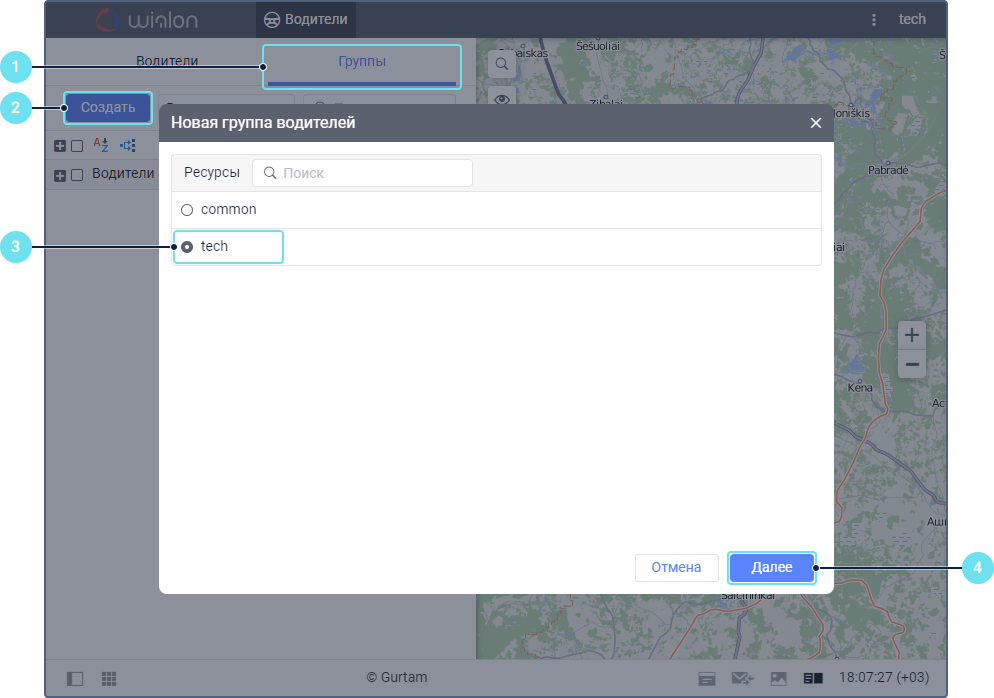Click the group hierarchy view icon
The height and width of the screenshot is (698, 994).
[127, 145]
